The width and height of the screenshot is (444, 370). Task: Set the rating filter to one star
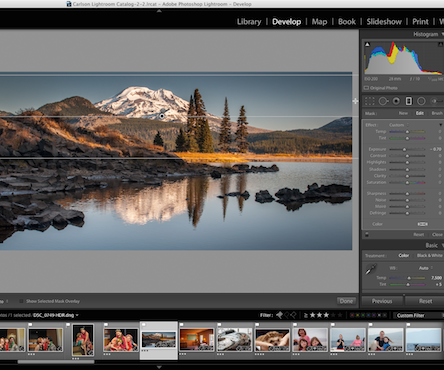(312, 315)
